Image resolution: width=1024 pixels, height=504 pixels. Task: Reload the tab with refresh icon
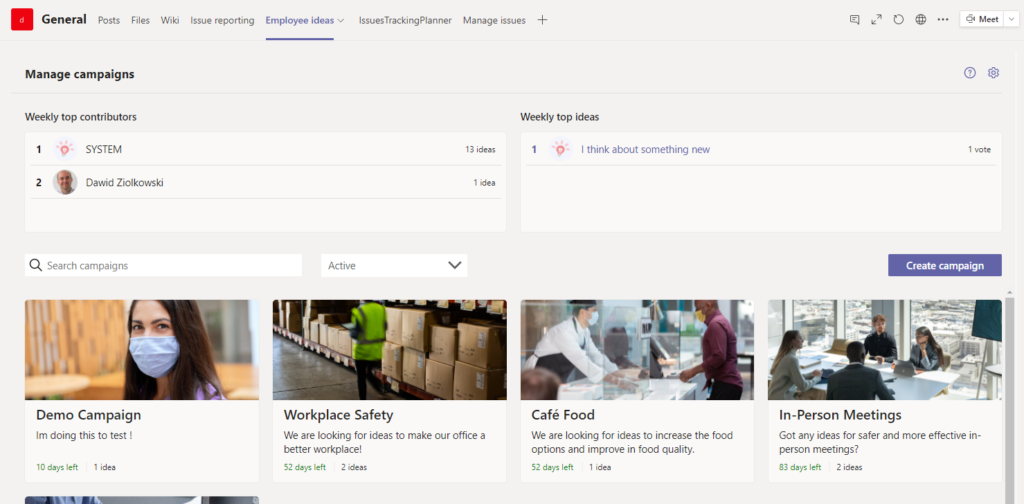898,19
